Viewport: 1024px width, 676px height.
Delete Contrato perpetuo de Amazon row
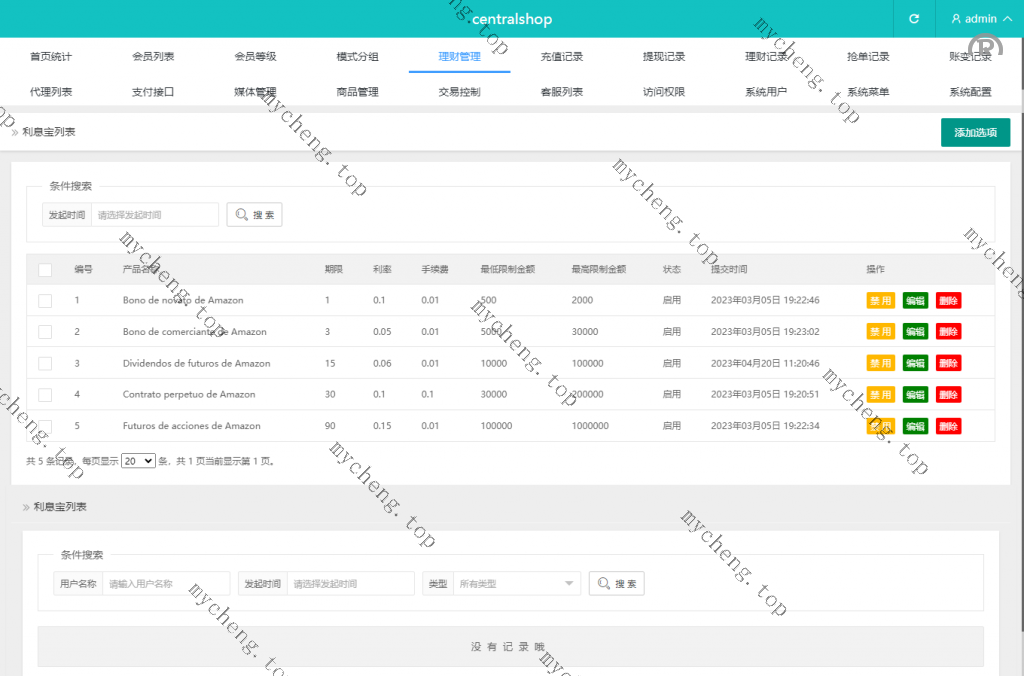[948, 395]
